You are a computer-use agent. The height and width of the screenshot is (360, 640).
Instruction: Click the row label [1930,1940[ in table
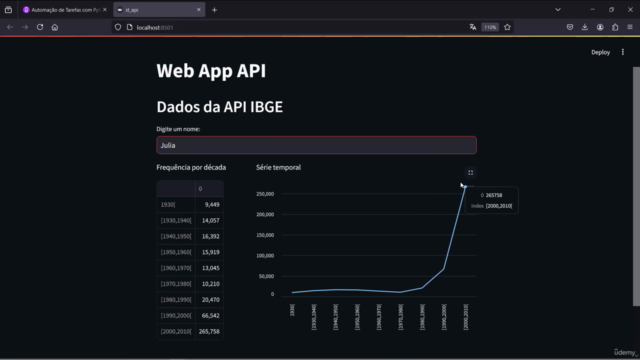pyautogui.click(x=176, y=220)
